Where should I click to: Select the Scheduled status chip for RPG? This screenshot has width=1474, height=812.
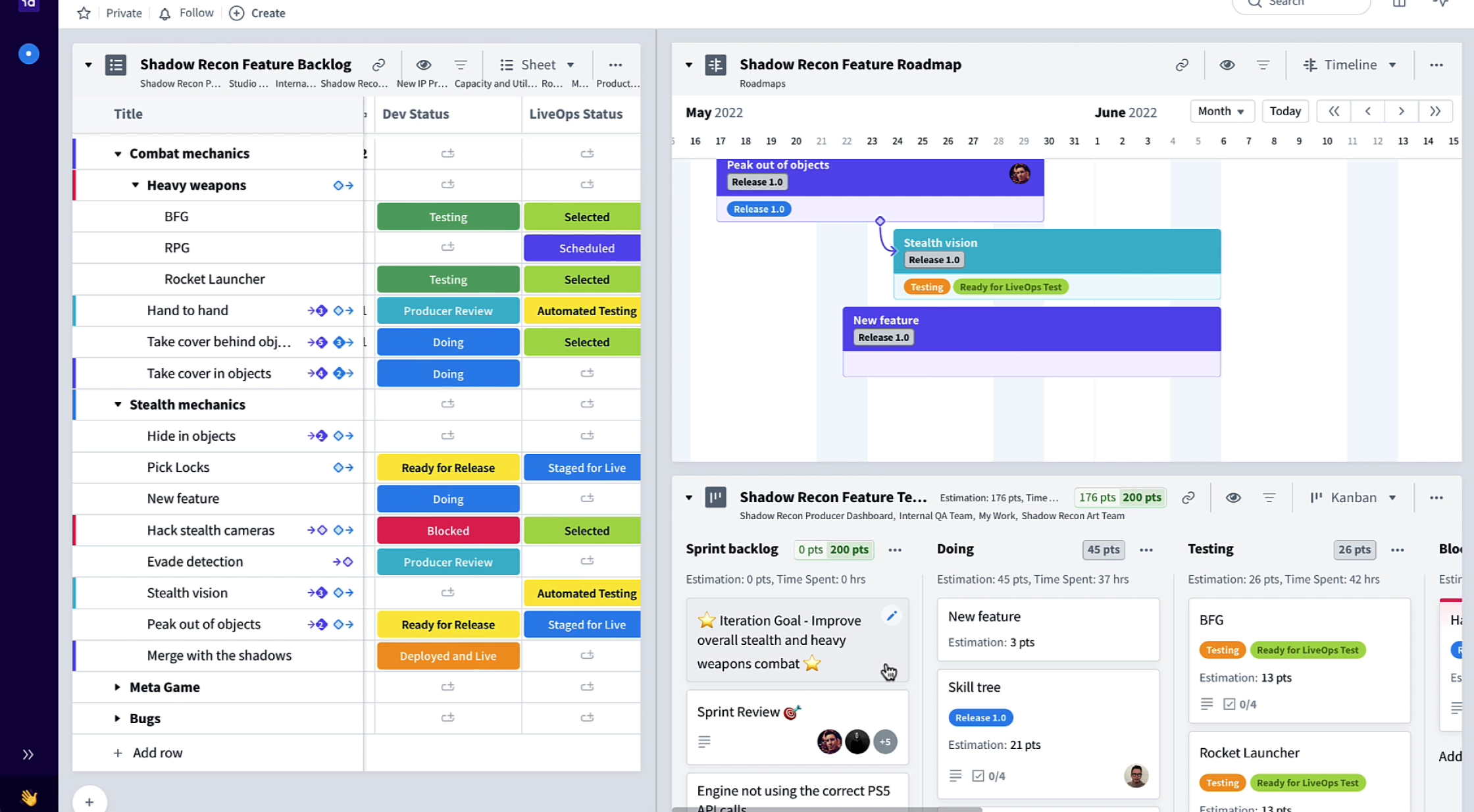[582, 247]
